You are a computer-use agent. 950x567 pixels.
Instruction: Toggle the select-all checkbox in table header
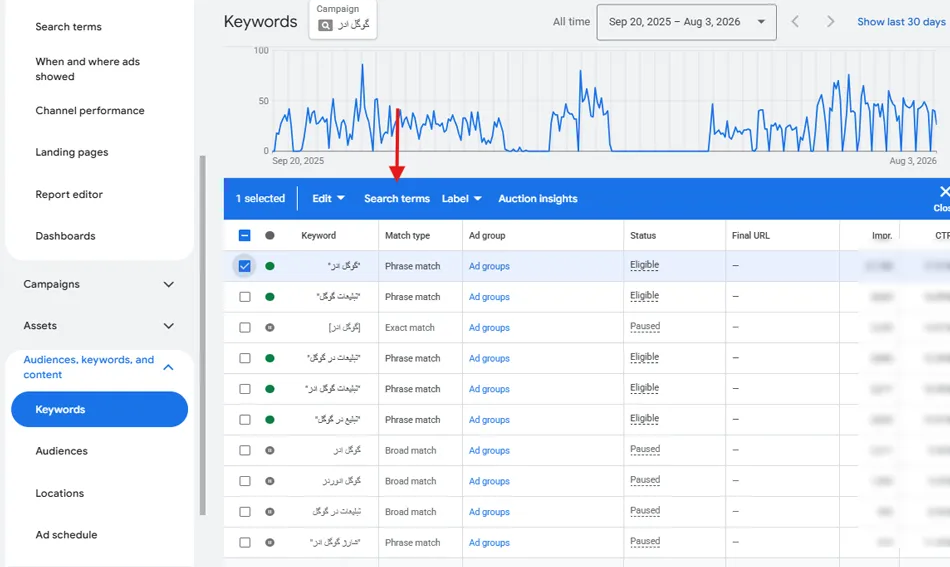click(x=244, y=235)
